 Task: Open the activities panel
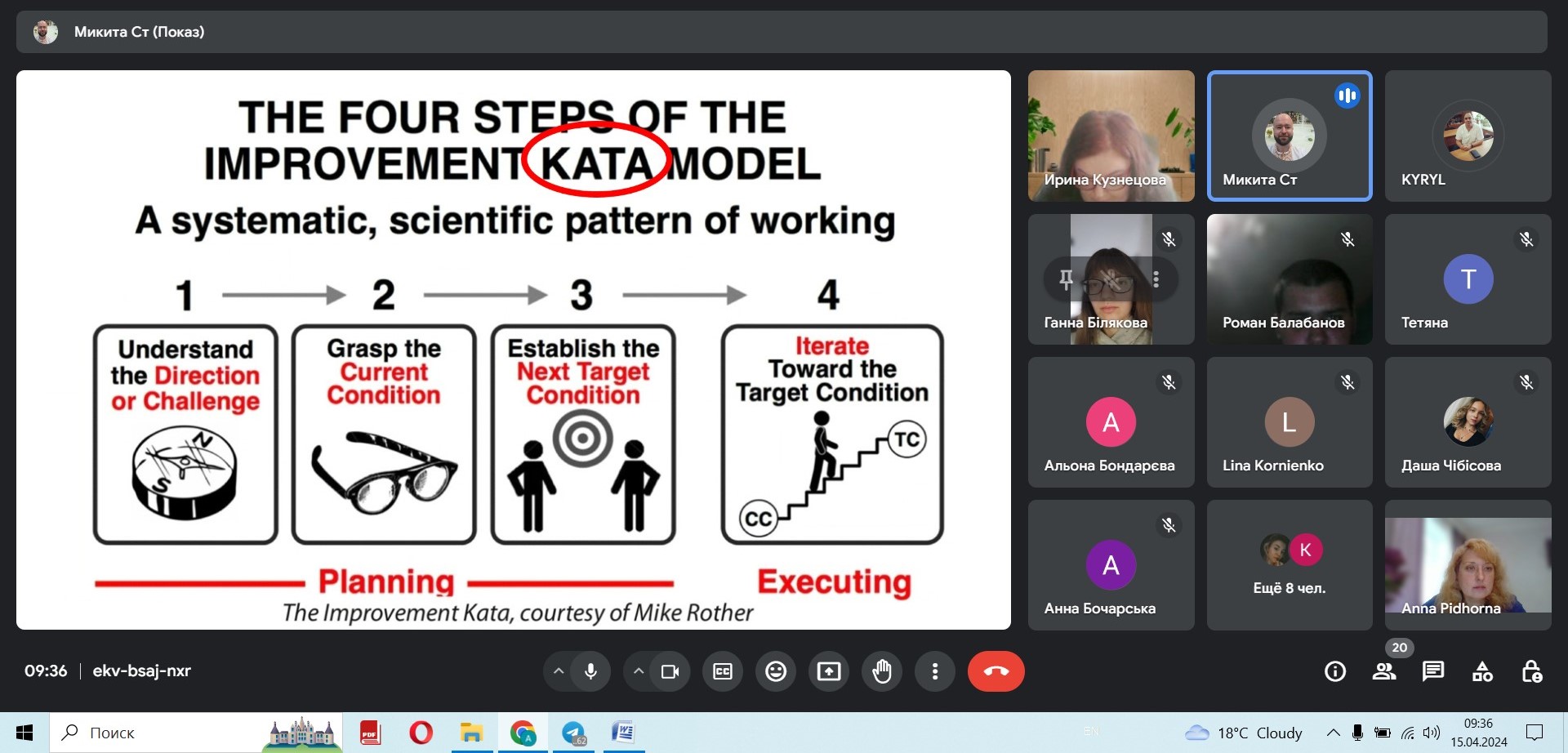(x=1482, y=671)
